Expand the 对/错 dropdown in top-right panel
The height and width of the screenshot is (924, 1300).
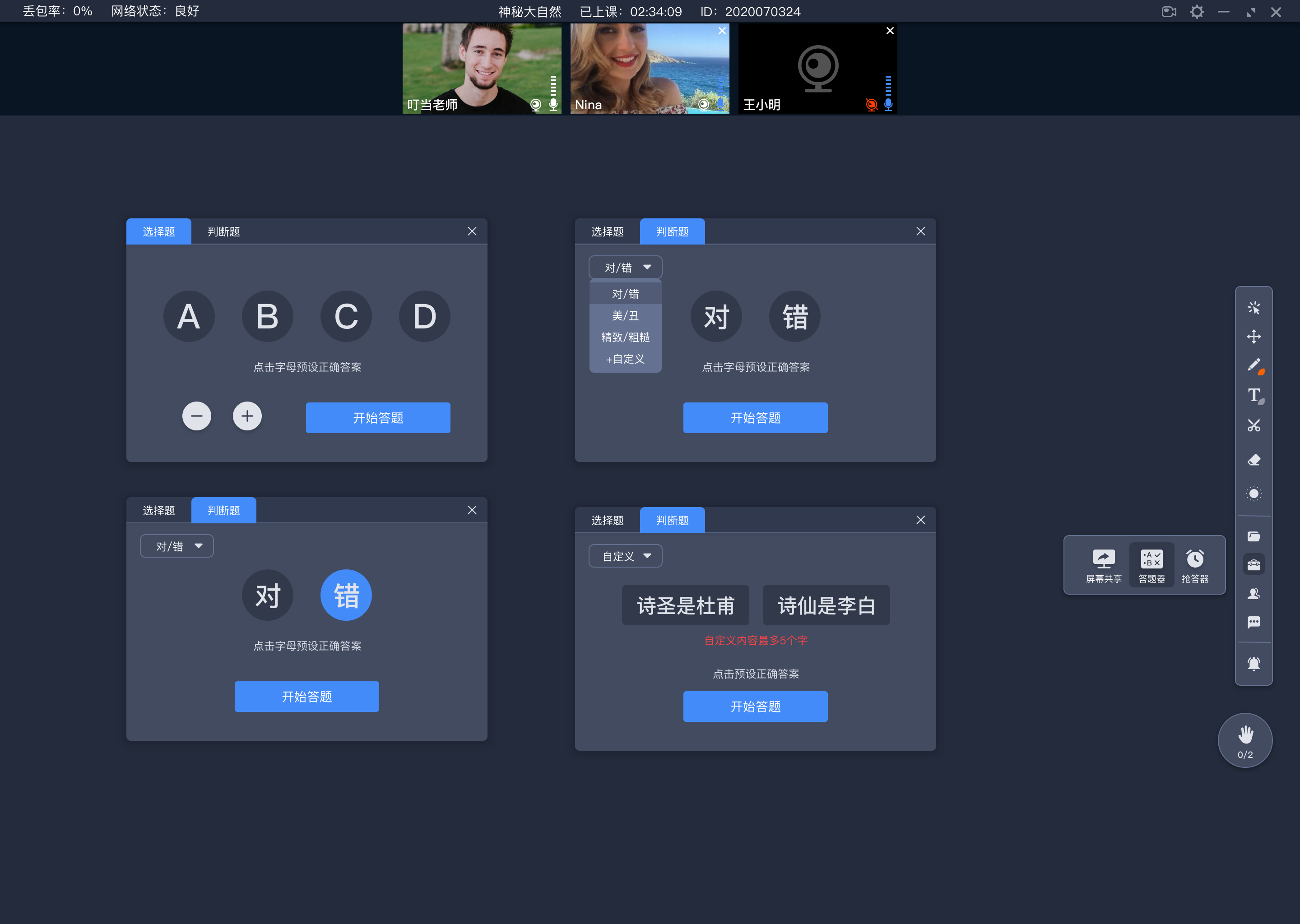point(622,267)
